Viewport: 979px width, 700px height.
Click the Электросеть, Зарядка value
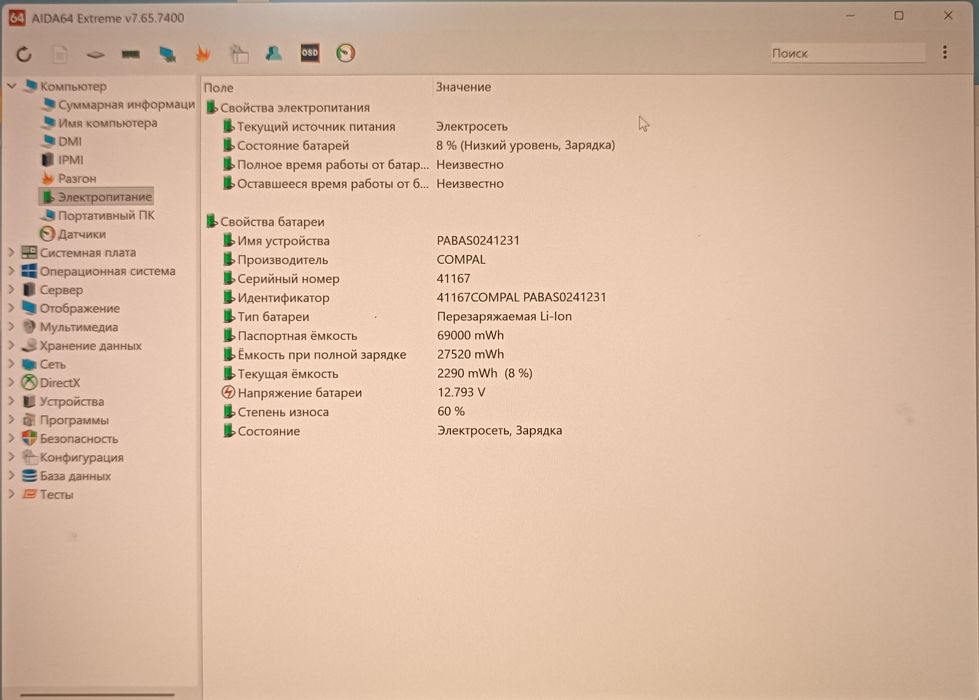(499, 430)
